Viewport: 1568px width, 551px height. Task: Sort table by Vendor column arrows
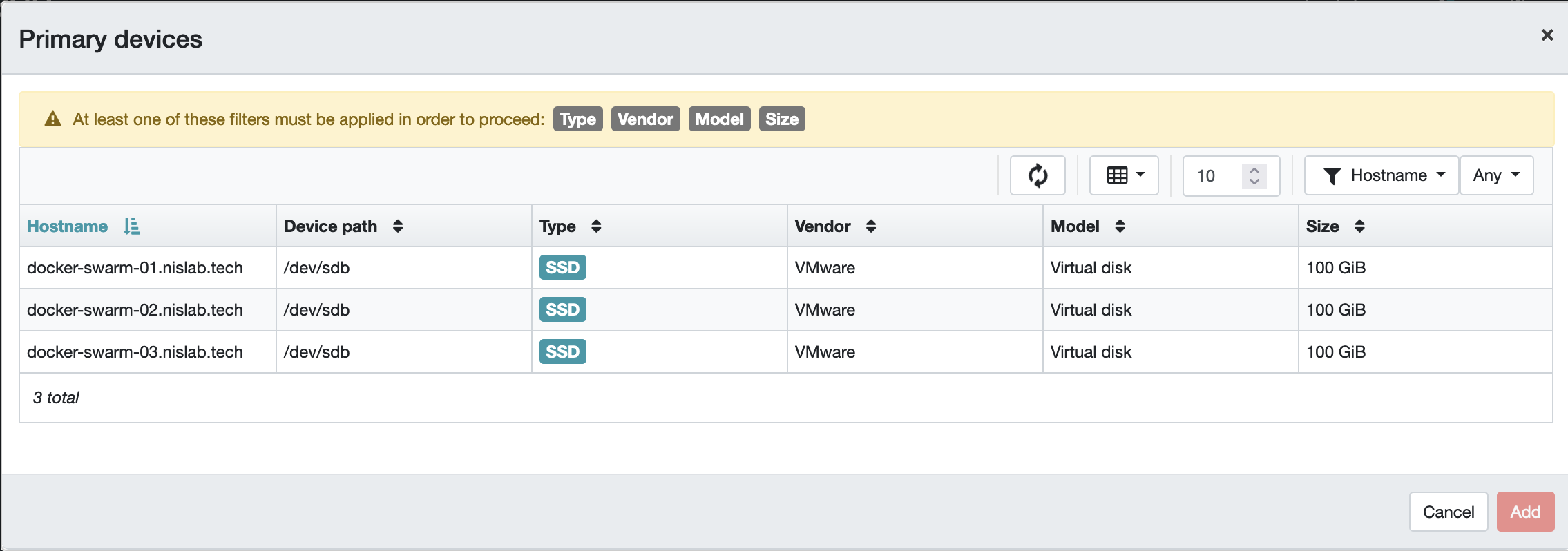[871, 226]
